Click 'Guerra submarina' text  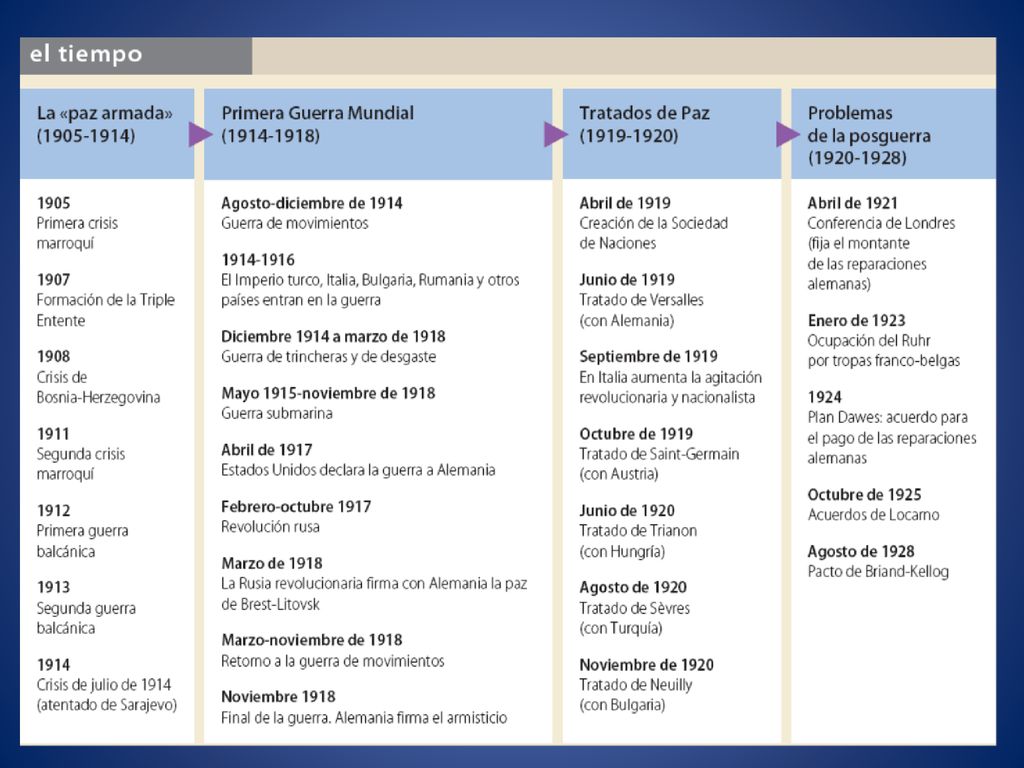tap(277, 413)
